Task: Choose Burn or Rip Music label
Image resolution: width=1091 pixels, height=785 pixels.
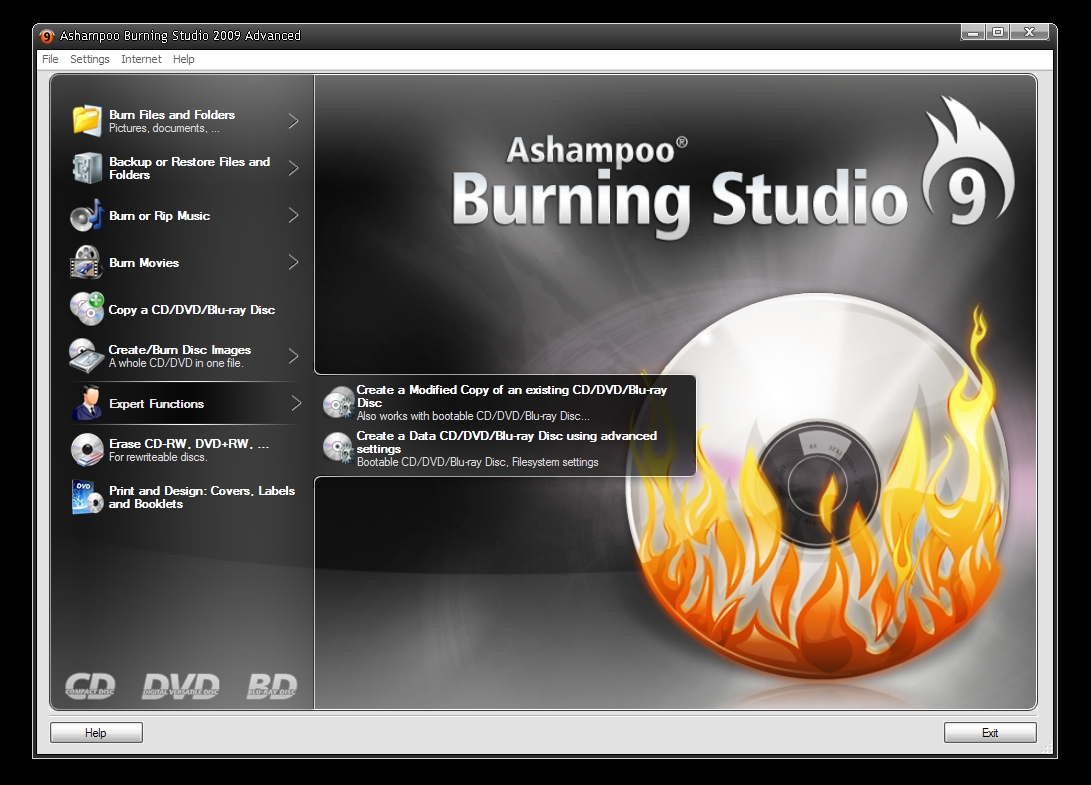Action: pyautogui.click(x=159, y=216)
